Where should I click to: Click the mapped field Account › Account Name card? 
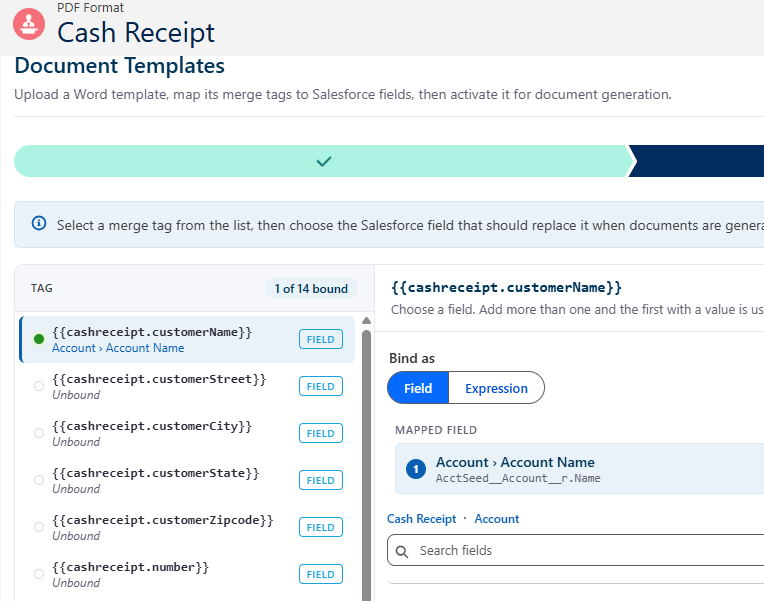[x=580, y=469]
